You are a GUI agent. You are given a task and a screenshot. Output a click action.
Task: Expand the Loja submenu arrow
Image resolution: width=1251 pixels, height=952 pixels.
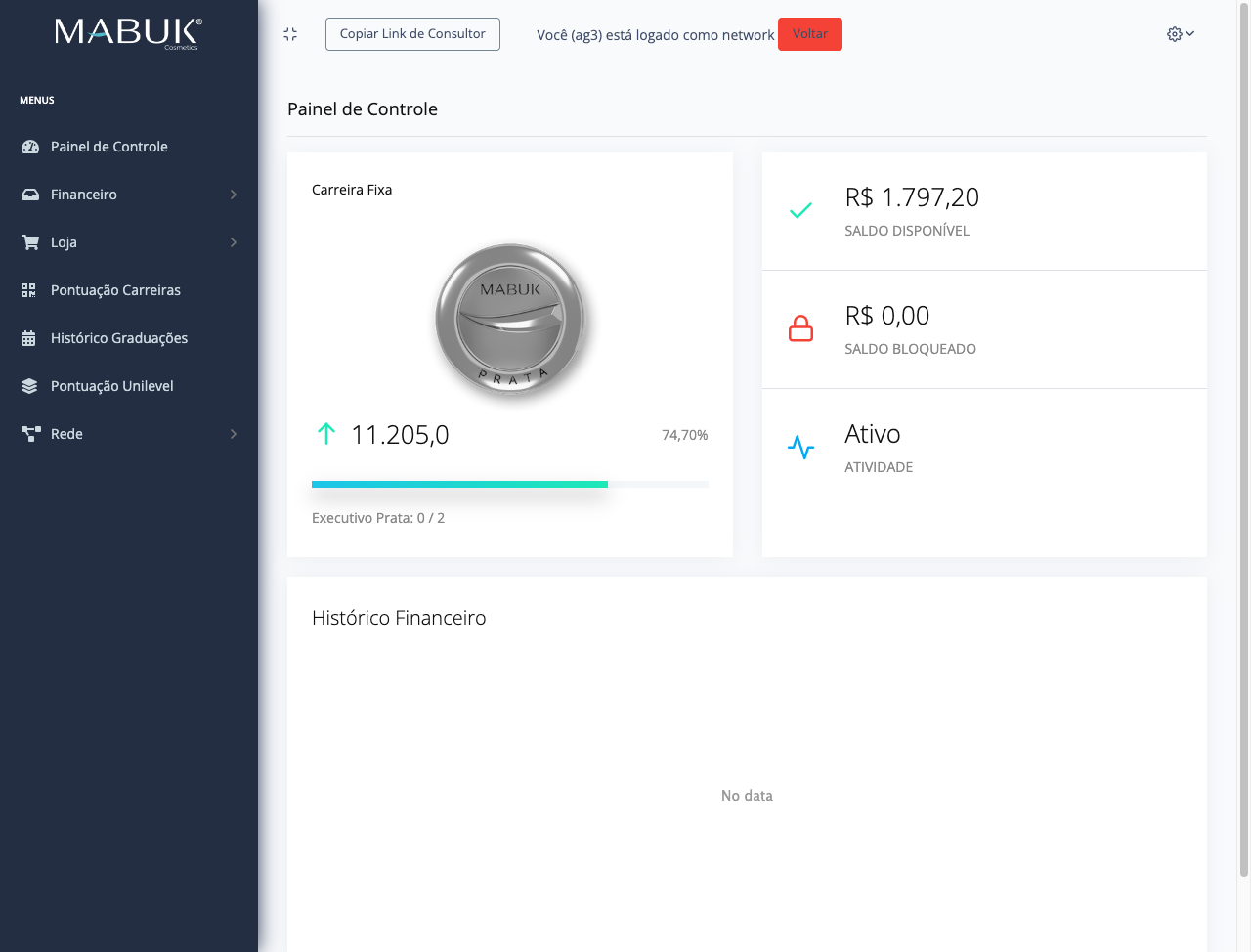[x=234, y=242]
